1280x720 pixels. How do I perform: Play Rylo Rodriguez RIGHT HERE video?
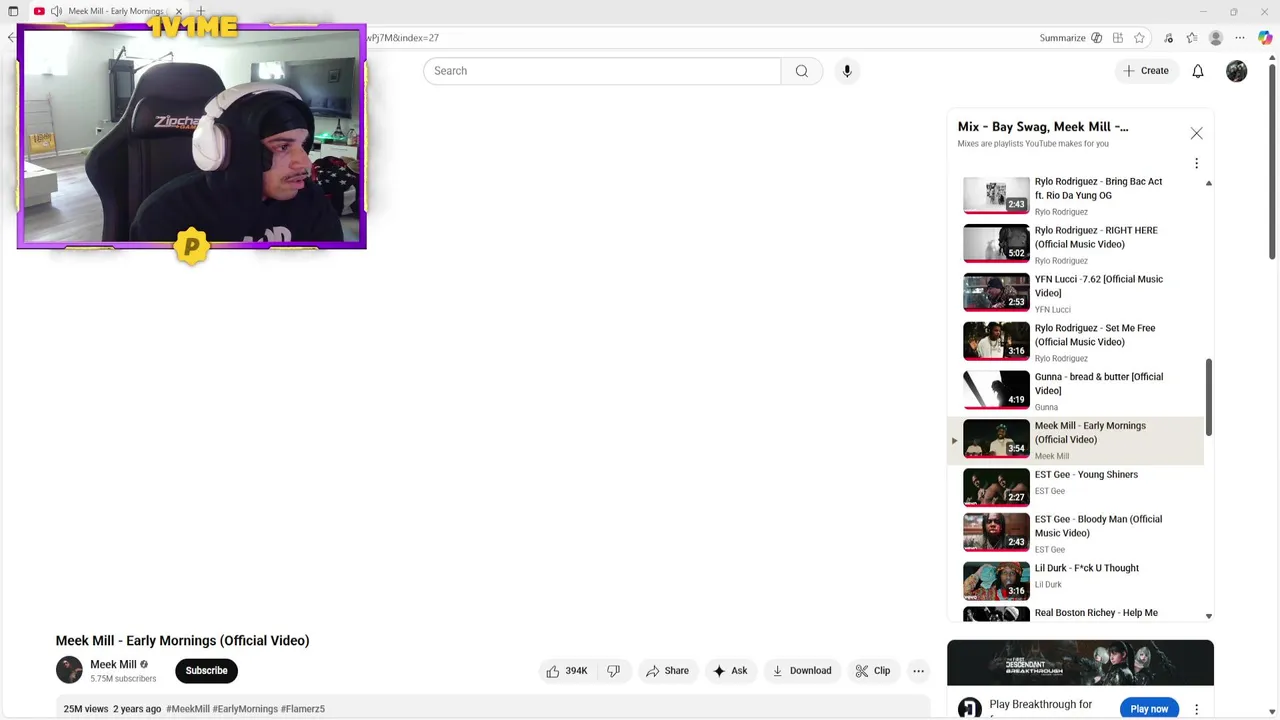(x=1096, y=237)
